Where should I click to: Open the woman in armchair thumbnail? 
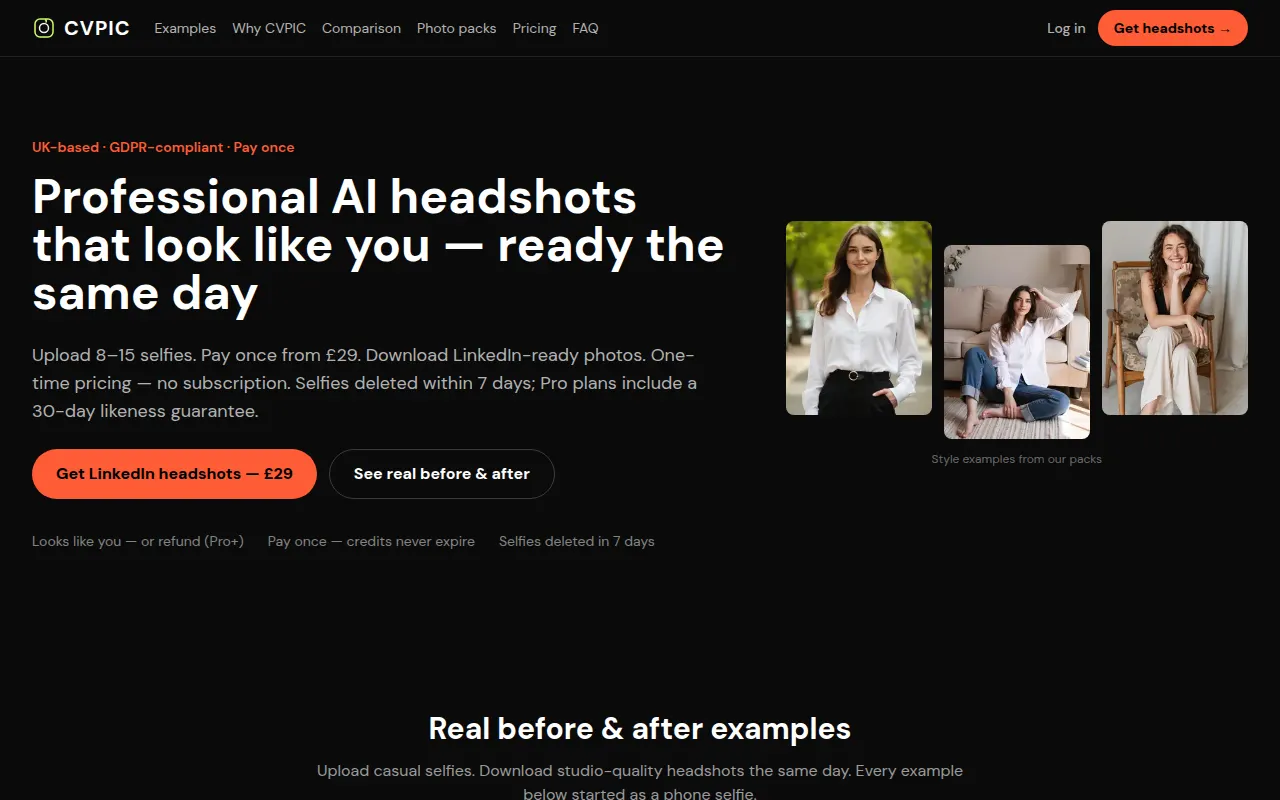click(1175, 318)
